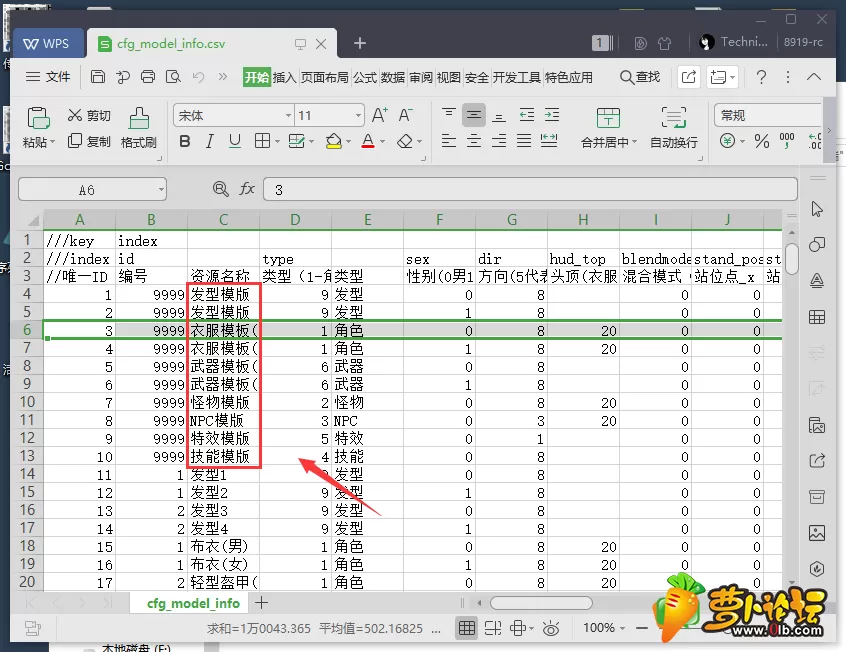Switch to the 插入 ribbon tab

(284, 78)
